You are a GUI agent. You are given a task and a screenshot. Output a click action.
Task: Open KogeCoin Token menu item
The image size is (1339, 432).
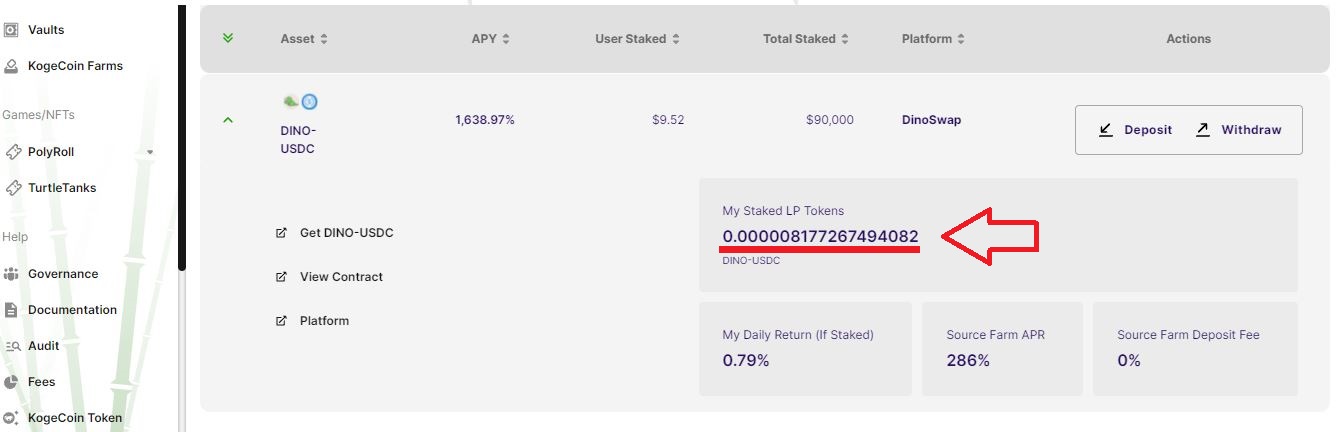pyautogui.click(x=74, y=418)
